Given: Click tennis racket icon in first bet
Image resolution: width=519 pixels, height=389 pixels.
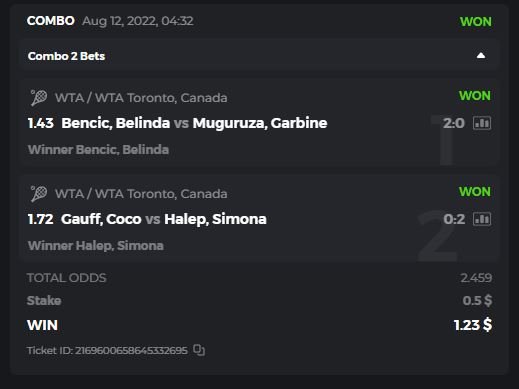Looking at the screenshot, I should tap(39, 98).
